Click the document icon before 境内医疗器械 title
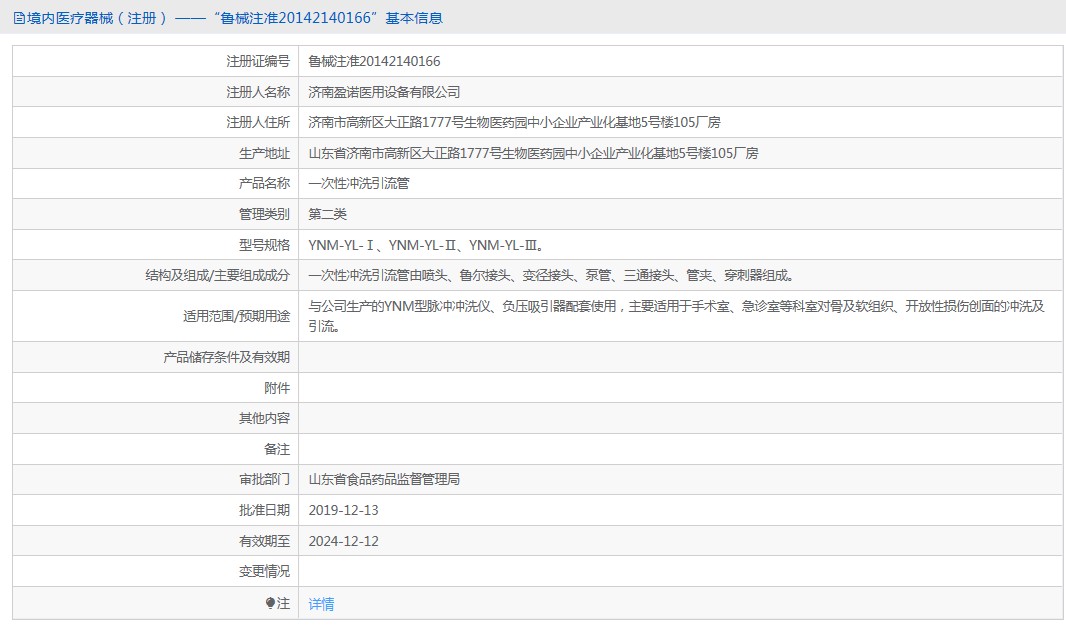This screenshot has height=627, width=1066. click(19, 18)
